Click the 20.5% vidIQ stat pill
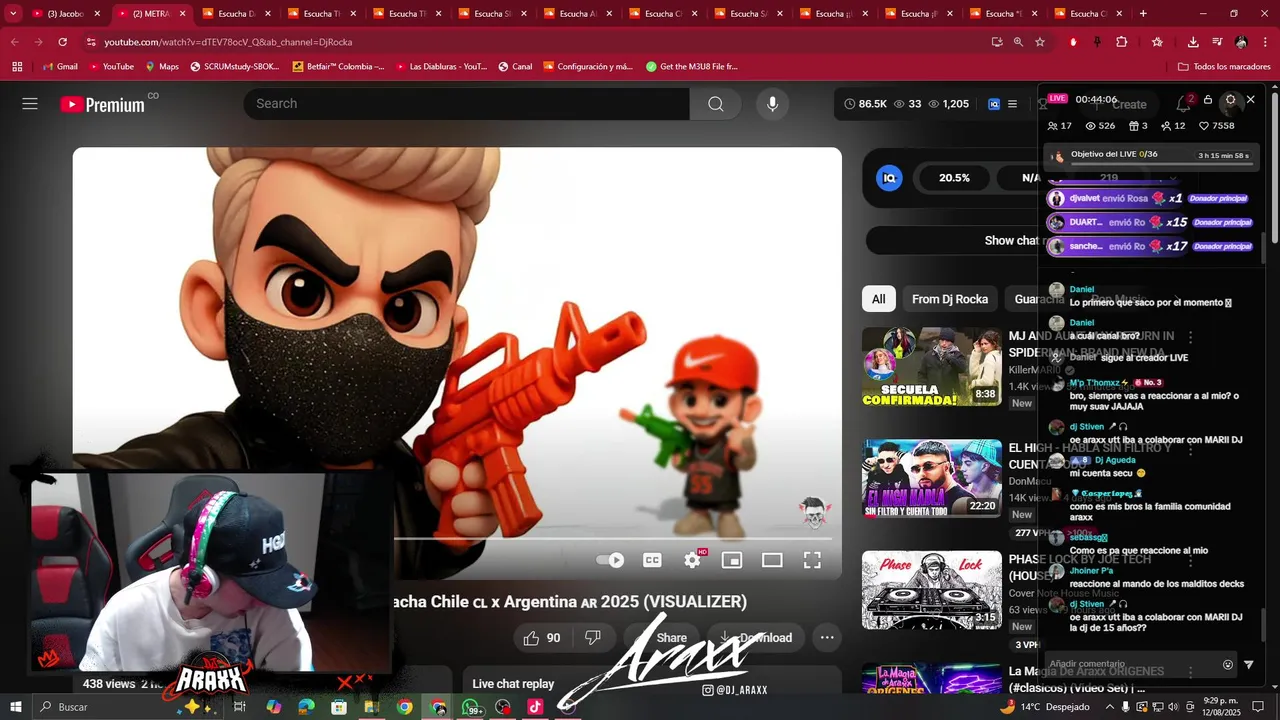Screen dimensions: 1280x720 point(954,178)
